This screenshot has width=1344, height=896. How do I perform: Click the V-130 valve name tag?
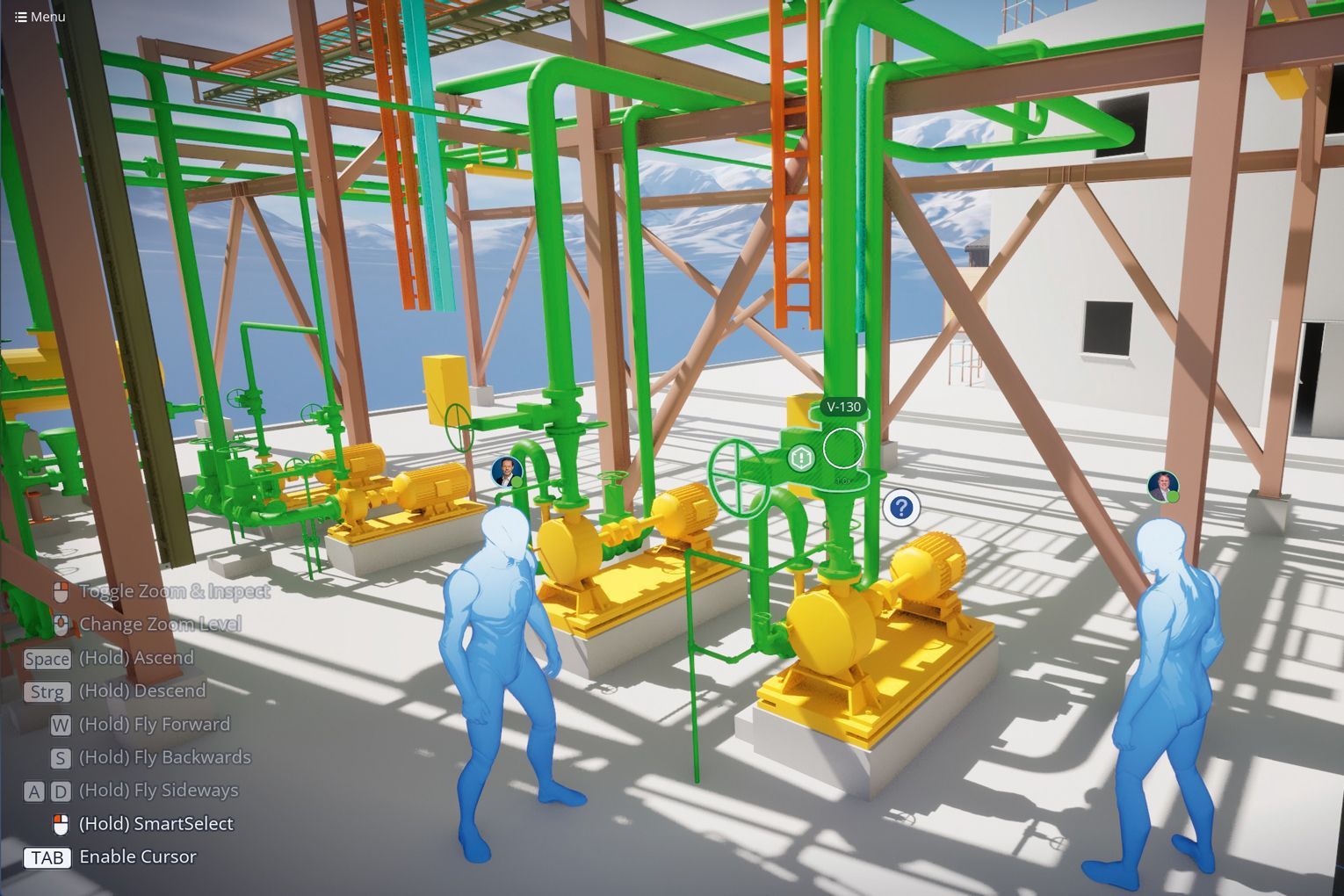coord(843,407)
